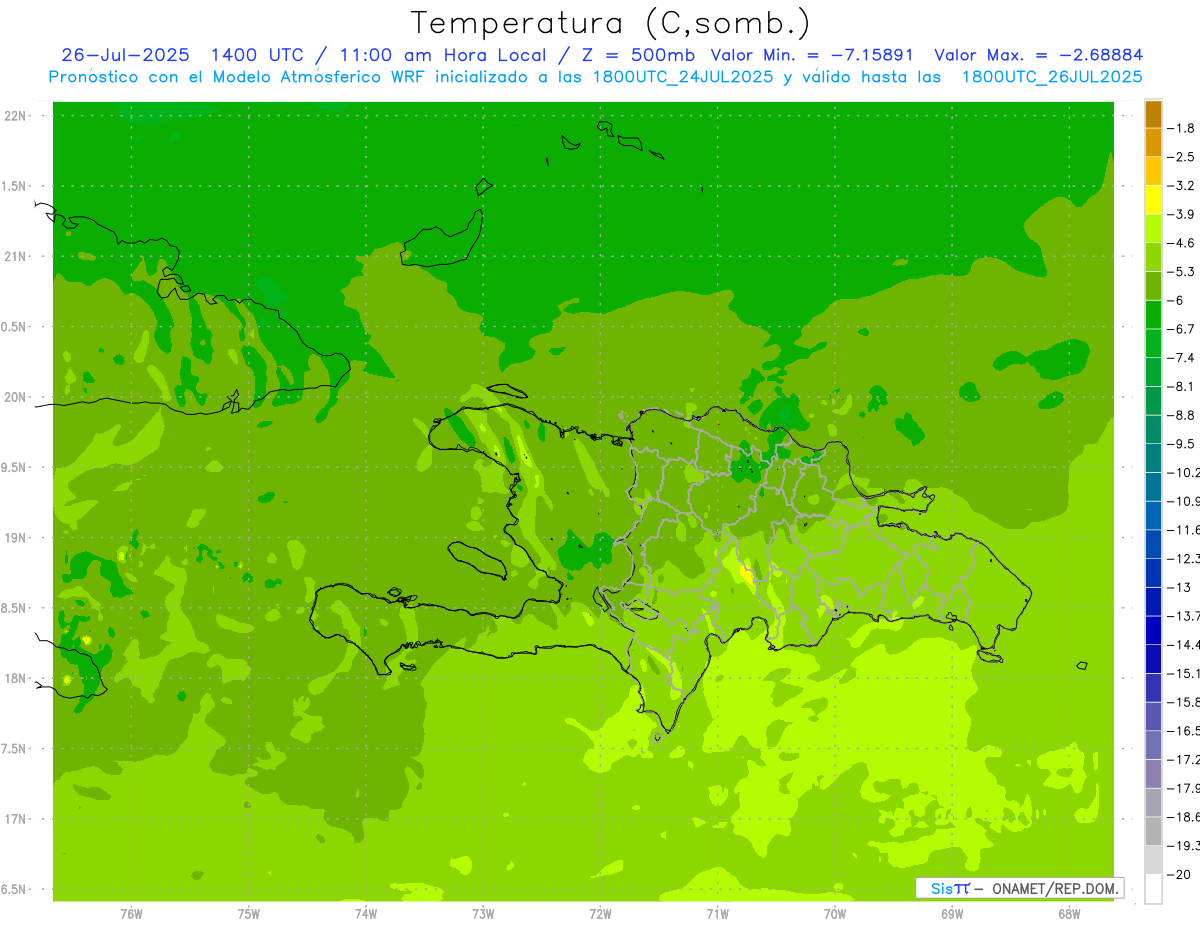Click the "-3.2" colorbar label
Viewport: 1200px width, 927px height.
click(1181, 185)
